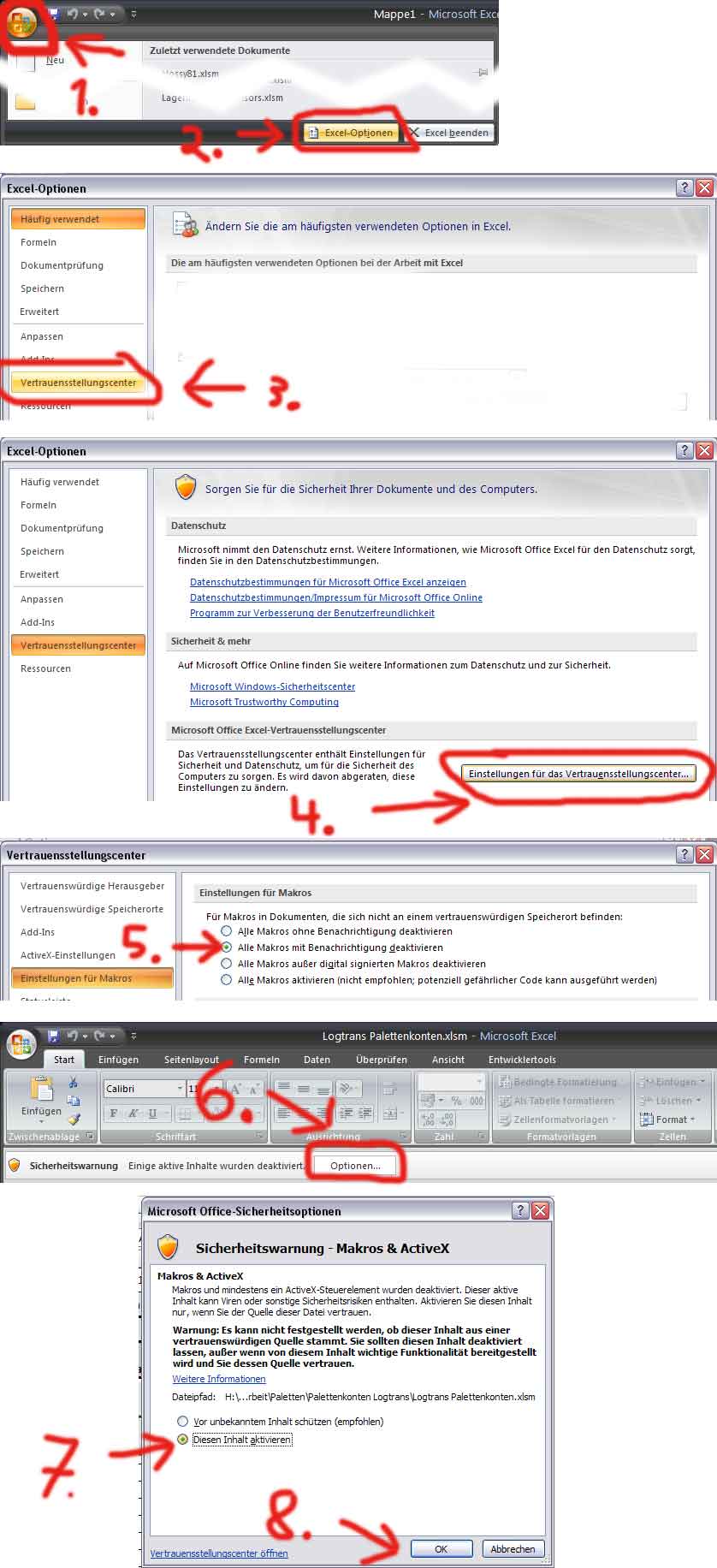Viewport: 717px width, 1568px height.
Task: Click the Save icon in the Logtrans window toolbar
Action: pos(53,1036)
